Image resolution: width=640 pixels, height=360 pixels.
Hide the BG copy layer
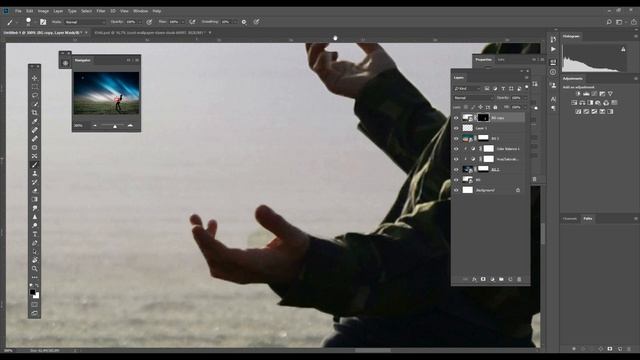point(456,118)
